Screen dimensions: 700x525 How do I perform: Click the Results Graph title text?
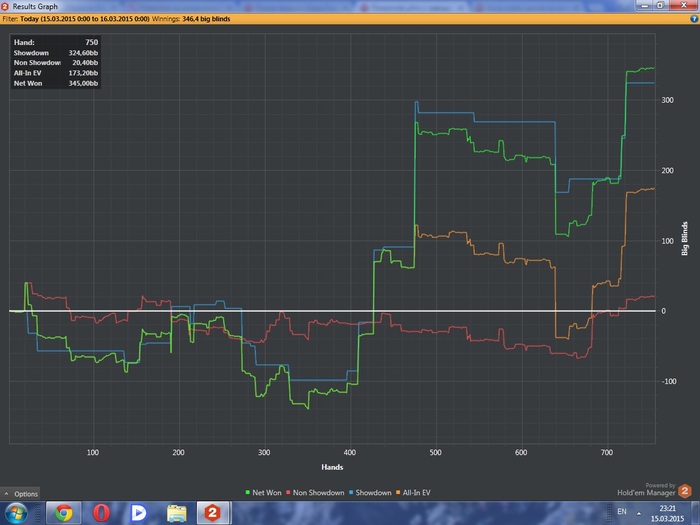point(35,6)
